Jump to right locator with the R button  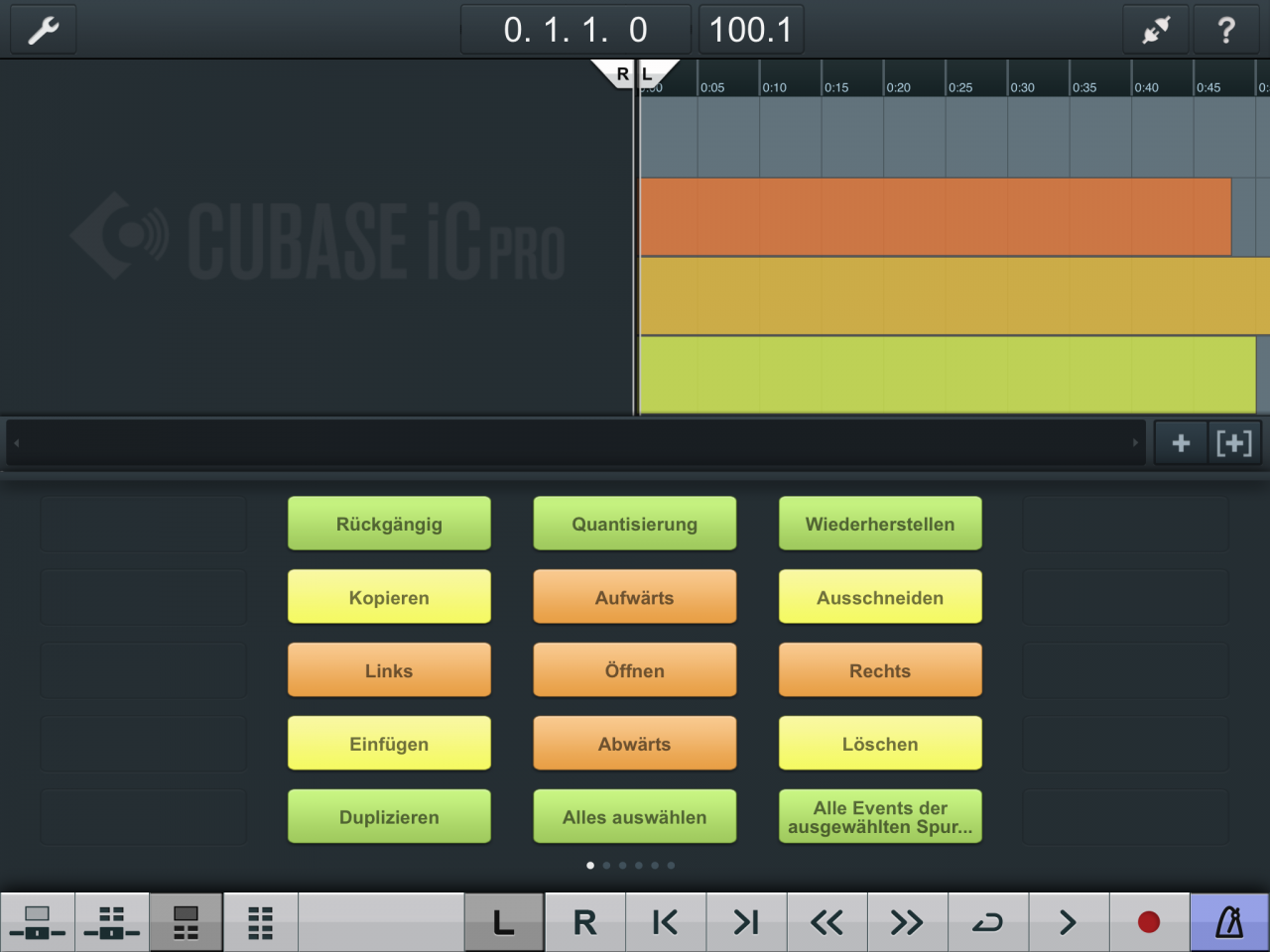[x=585, y=922]
